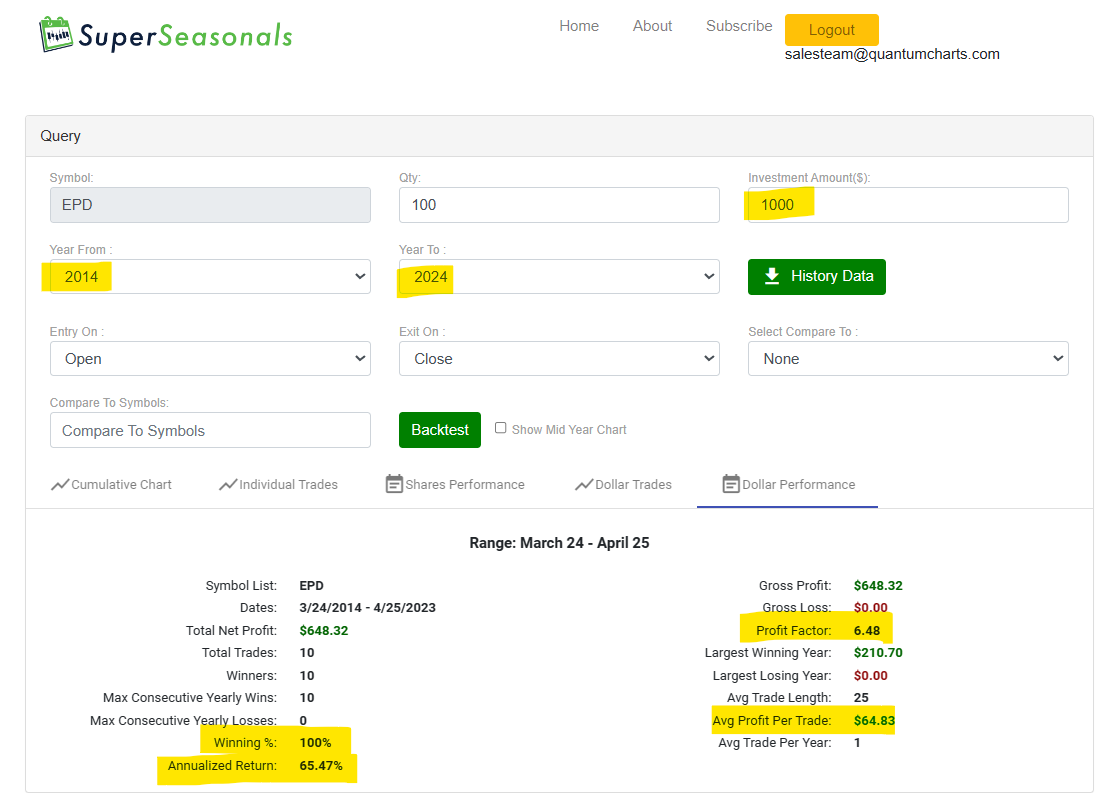Viewport: 1101px width, 793px height.
Task: Open the Year From dropdown
Action: (x=210, y=277)
